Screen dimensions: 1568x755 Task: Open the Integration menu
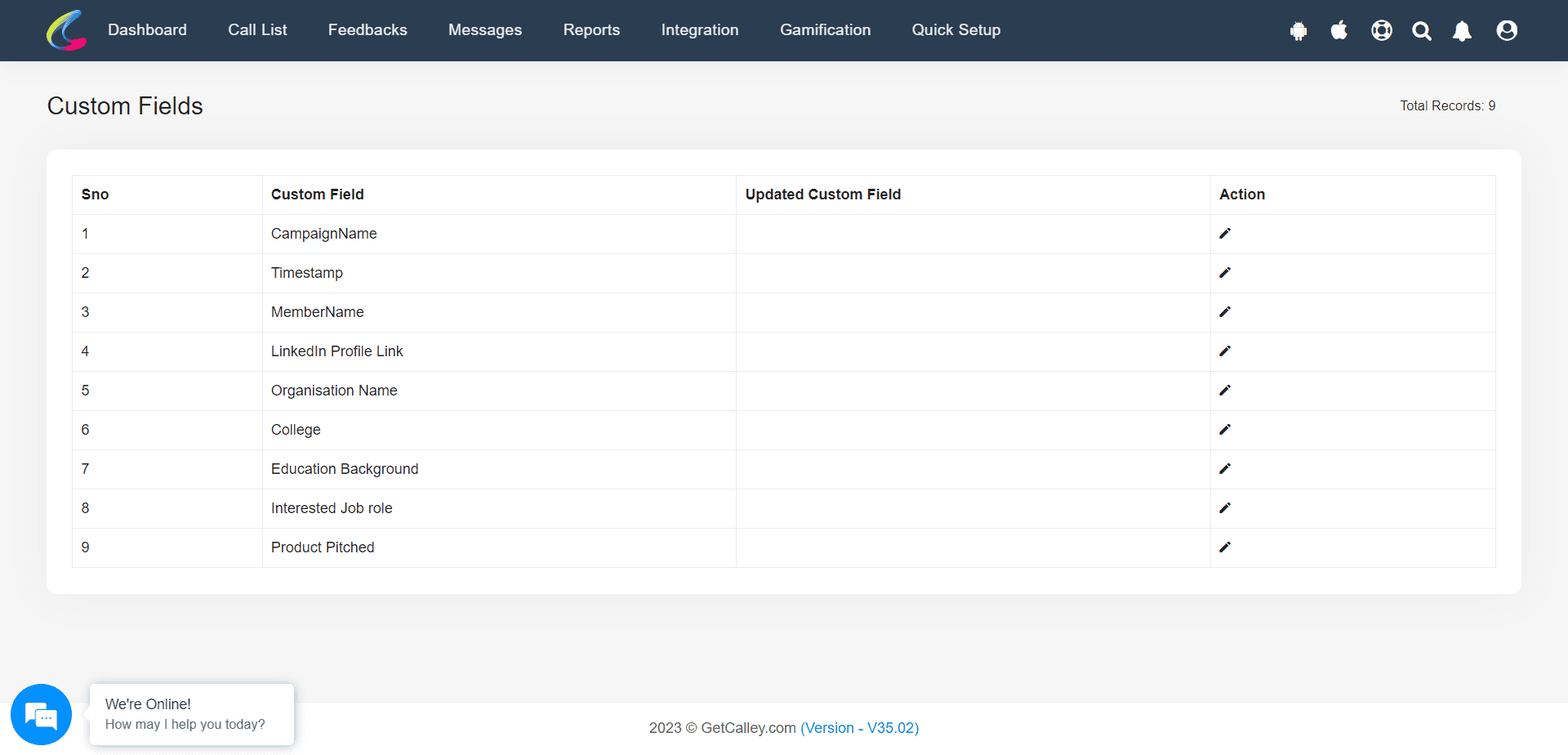[700, 30]
